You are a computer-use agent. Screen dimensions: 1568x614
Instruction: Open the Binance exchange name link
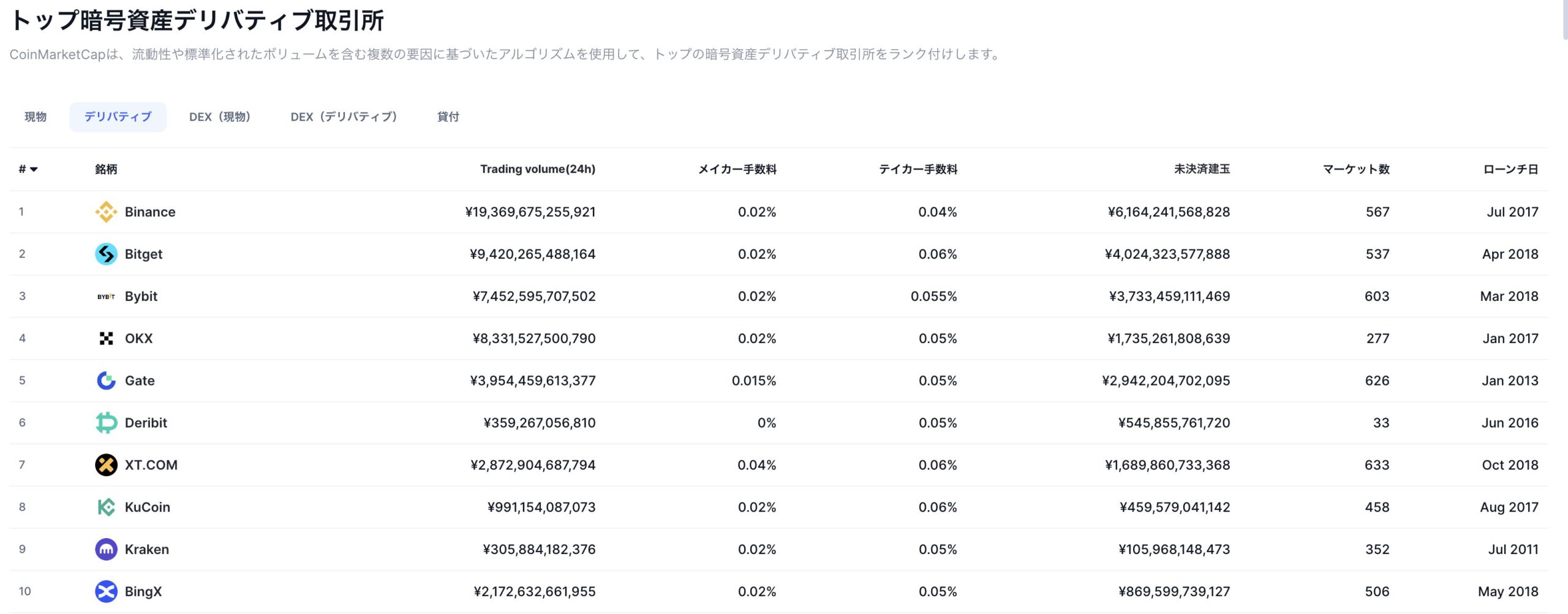tap(150, 212)
